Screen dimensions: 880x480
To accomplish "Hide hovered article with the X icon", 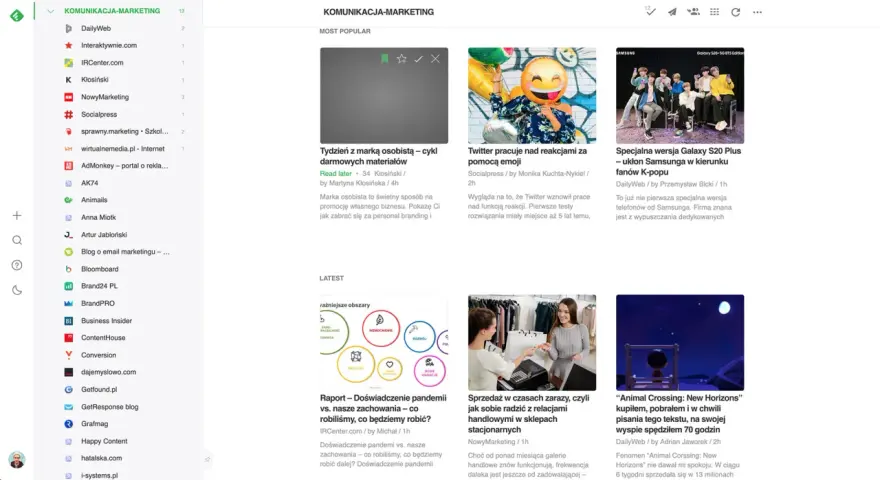I will tap(435, 58).
